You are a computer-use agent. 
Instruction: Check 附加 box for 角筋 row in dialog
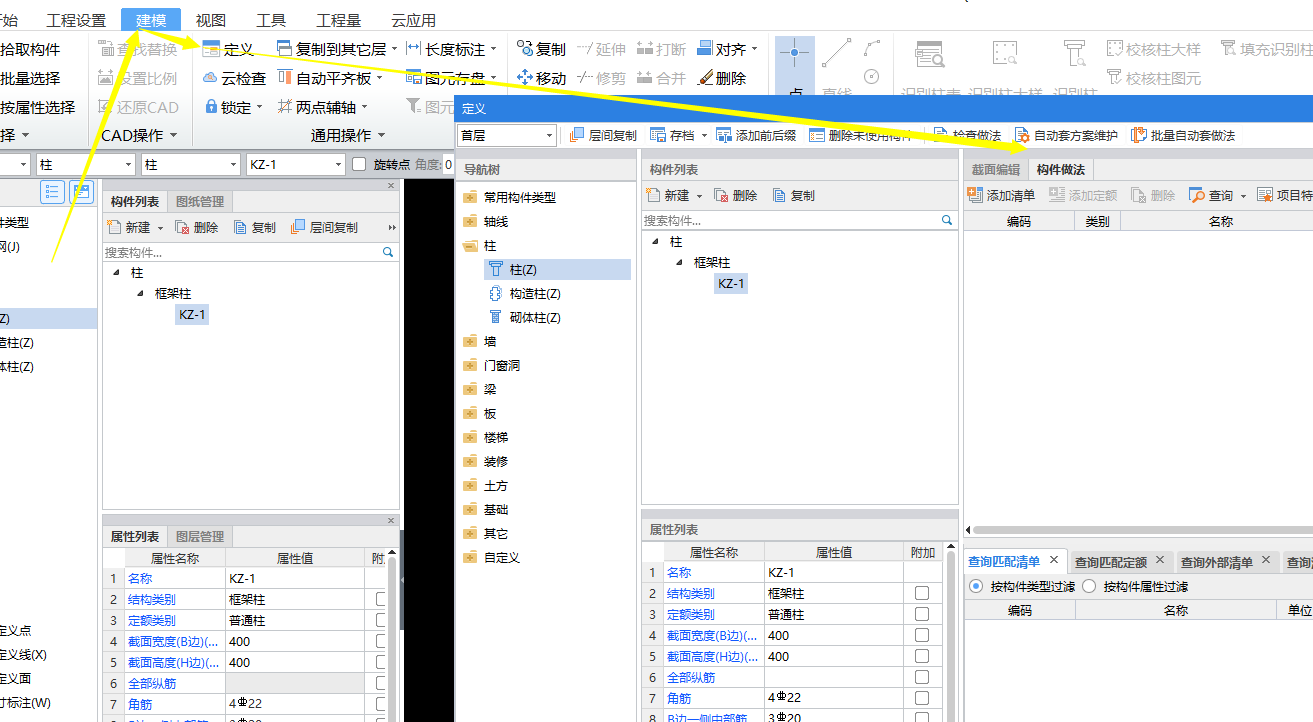click(921, 698)
